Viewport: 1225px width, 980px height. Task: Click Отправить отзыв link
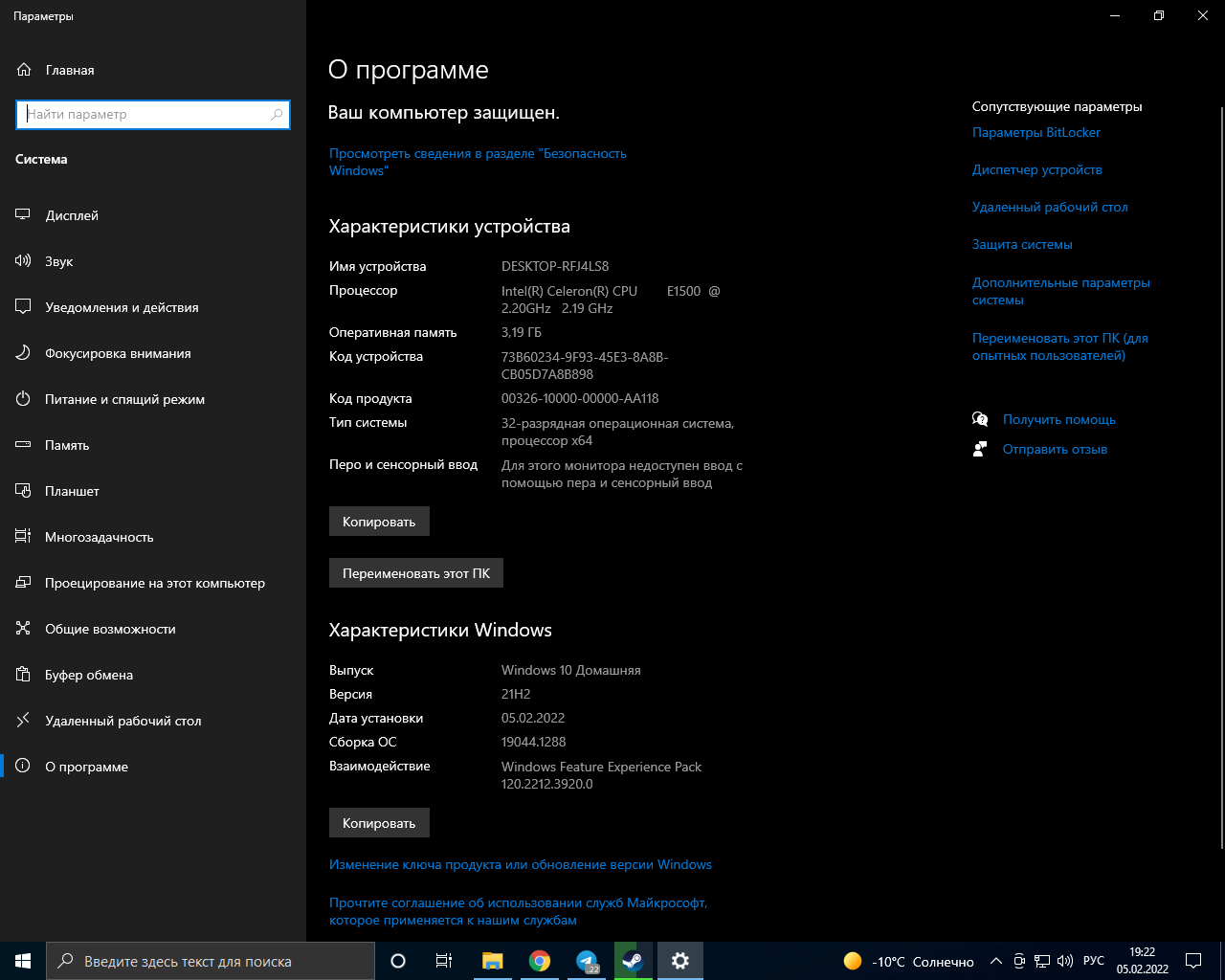[1055, 449]
